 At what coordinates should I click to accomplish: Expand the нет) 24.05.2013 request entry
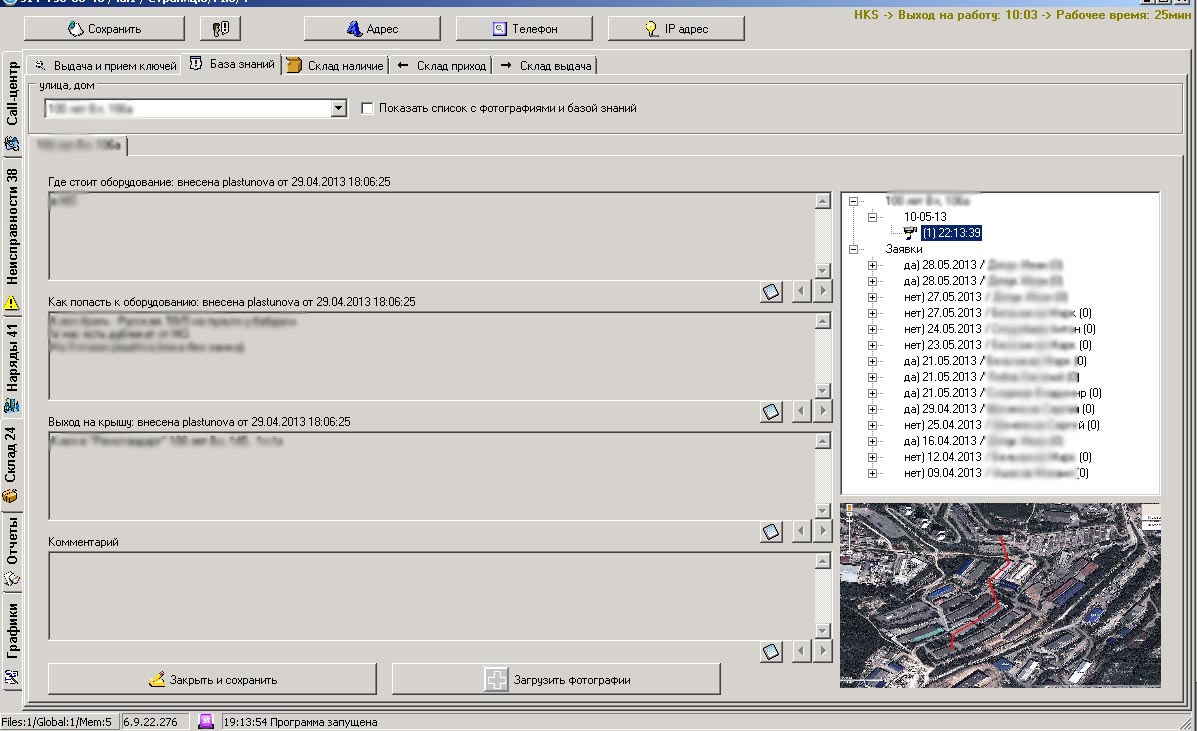click(873, 330)
